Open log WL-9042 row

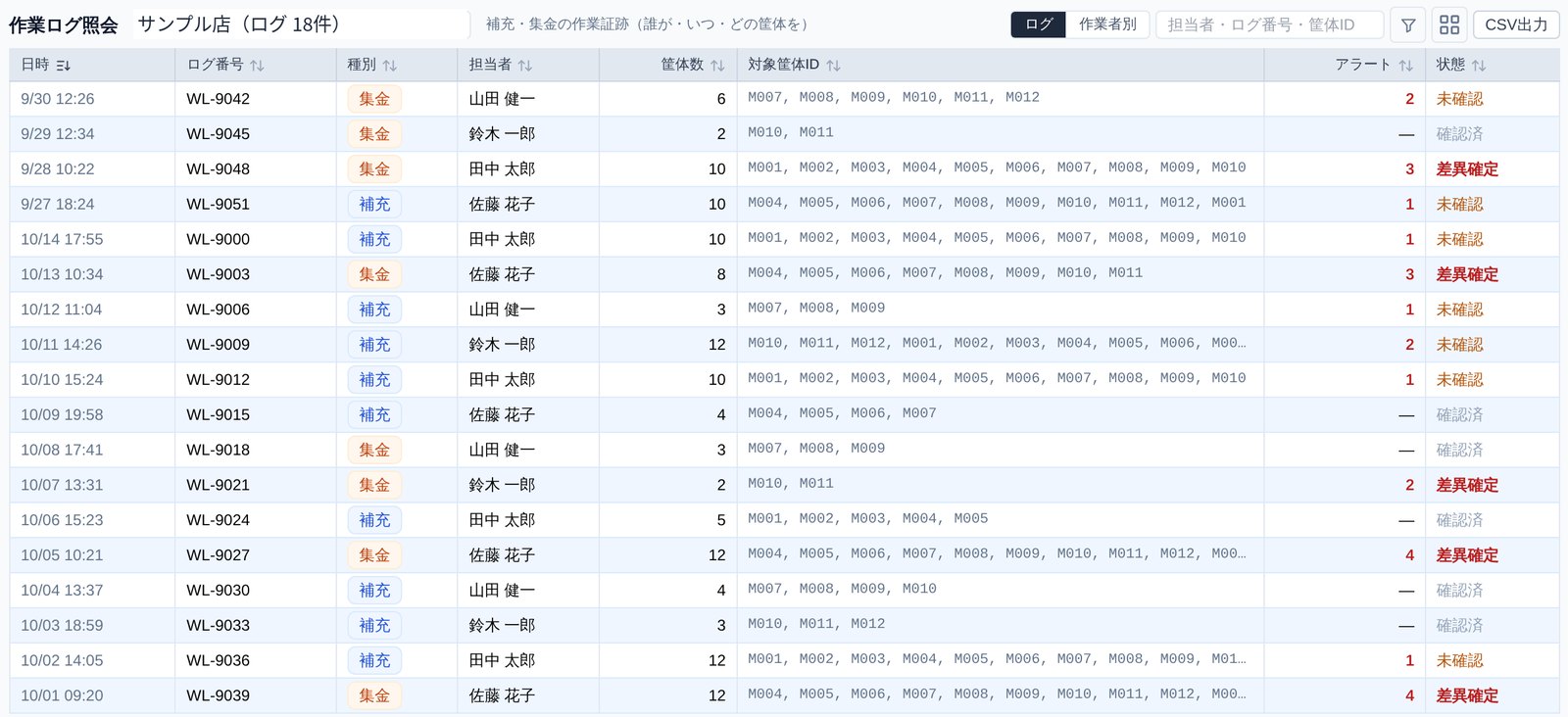[784, 99]
